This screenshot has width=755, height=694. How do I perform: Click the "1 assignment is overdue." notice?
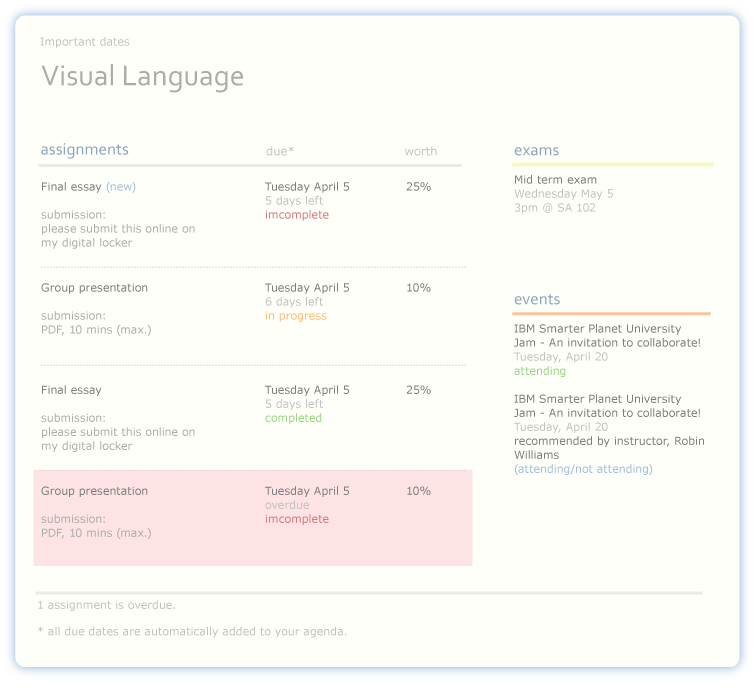pos(106,605)
